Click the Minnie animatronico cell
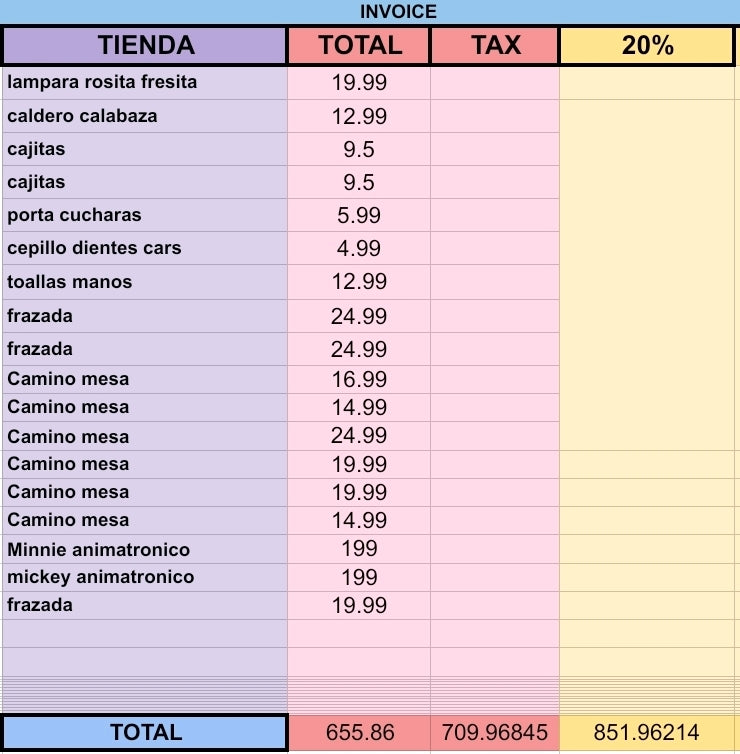This screenshot has width=740, height=754. (145, 549)
